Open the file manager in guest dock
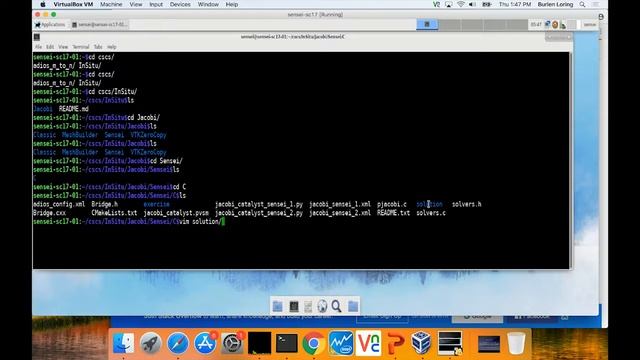Image resolution: width=640 pixels, height=360 pixels. click(x=308, y=306)
